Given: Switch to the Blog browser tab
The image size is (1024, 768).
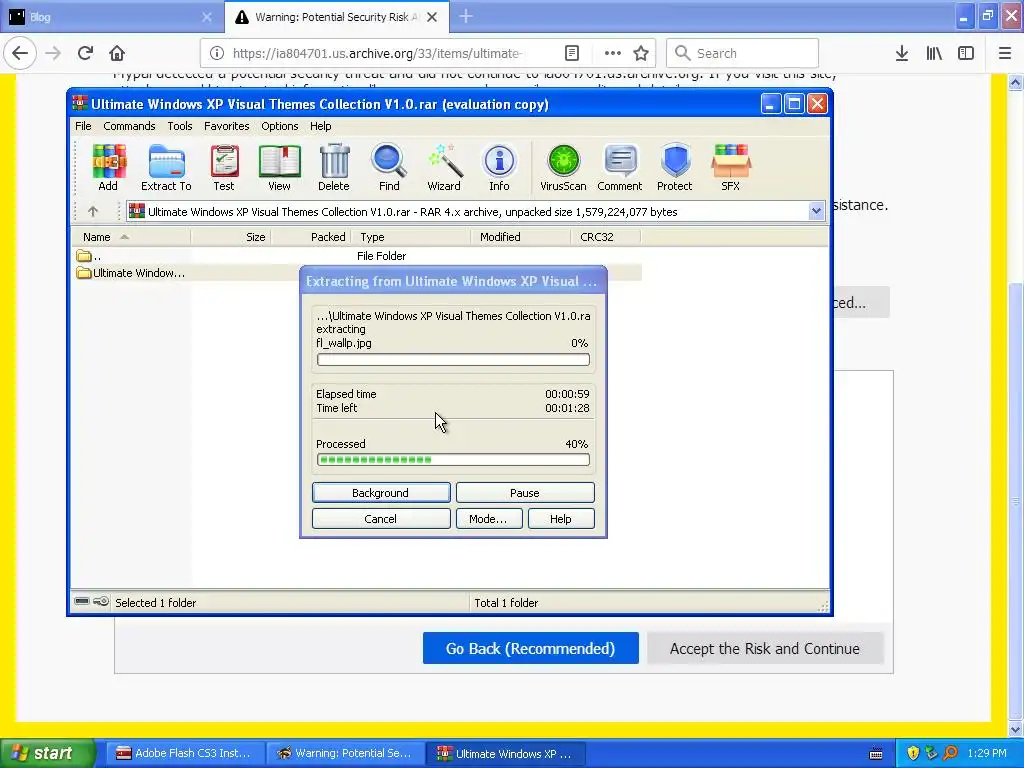Looking at the screenshot, I should pos(111,17).
